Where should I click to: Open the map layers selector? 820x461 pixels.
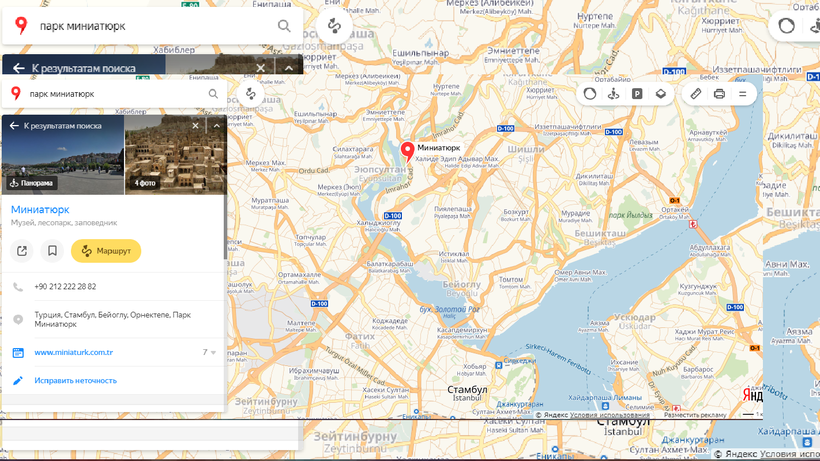(x=661, y=94)
